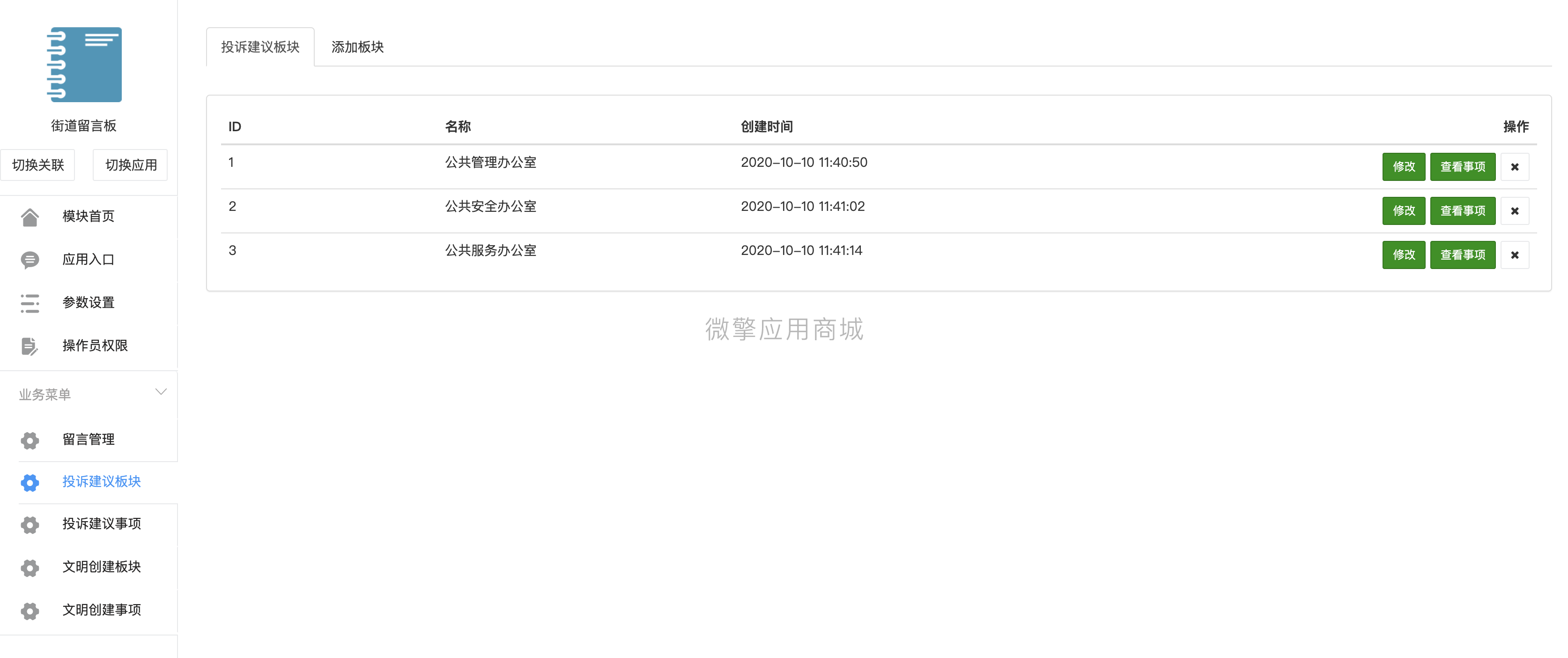Click the 名称 column header
Screen dimensions: 1568x658
pyautogui.click(x=458, y=127)
